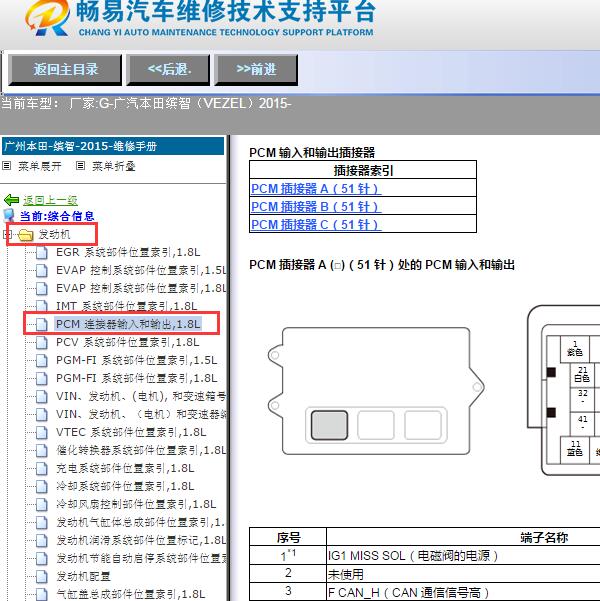Click the PGM-FI 1.5L document icon
Image resolution: width=600 pixels, height=601 pixels.
tap(41, 361)
